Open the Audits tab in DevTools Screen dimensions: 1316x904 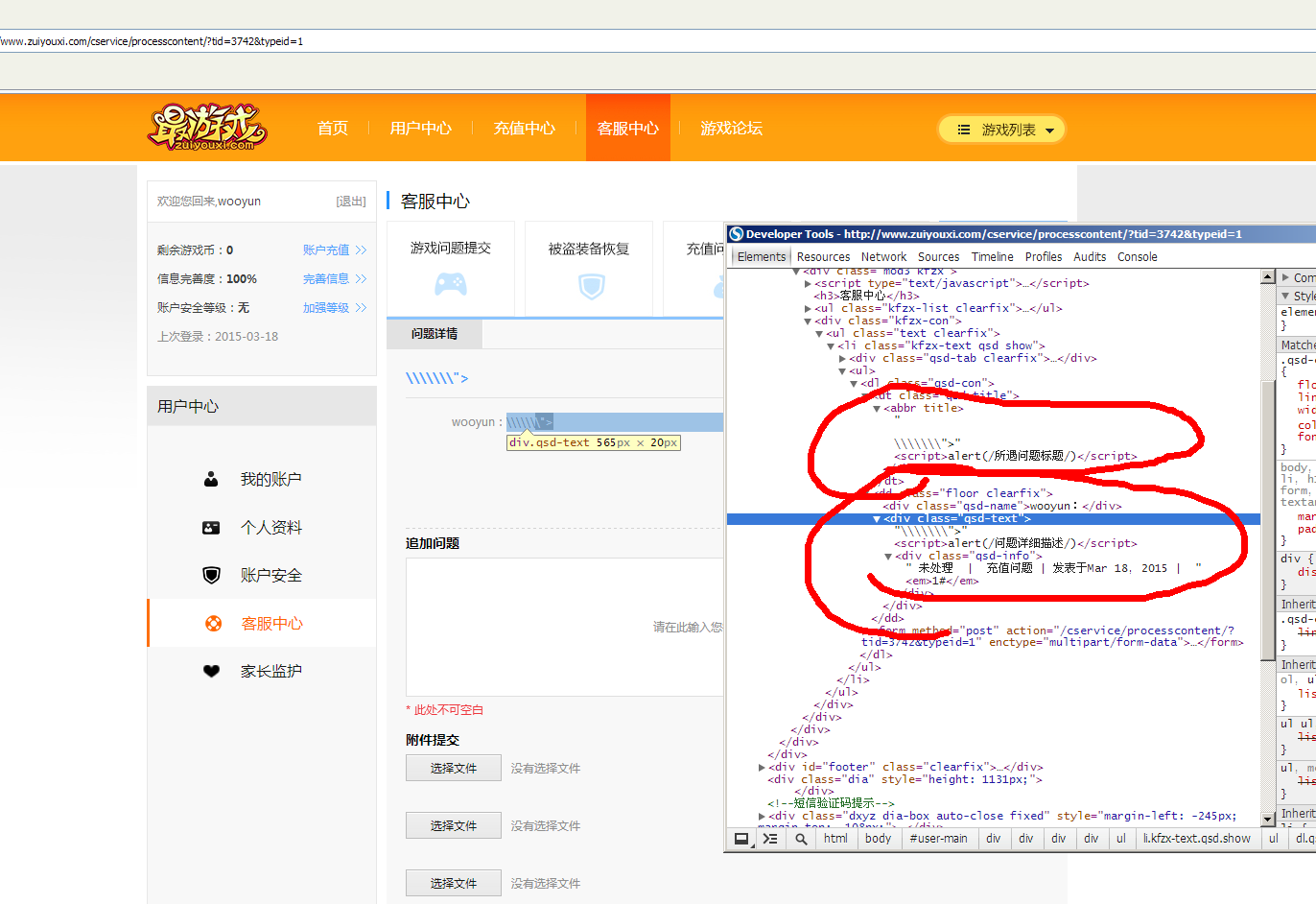click(1090, 257)
